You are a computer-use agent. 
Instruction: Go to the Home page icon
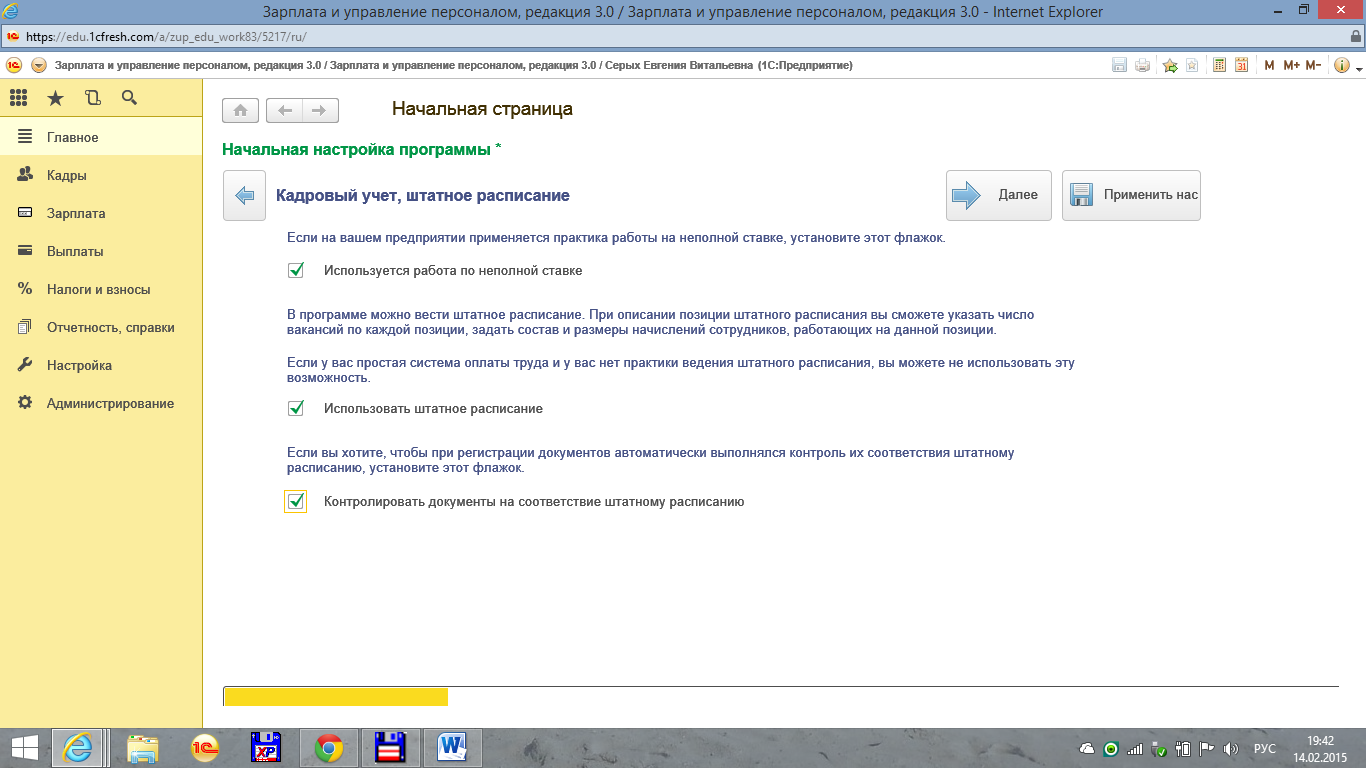tap(241, 110)
